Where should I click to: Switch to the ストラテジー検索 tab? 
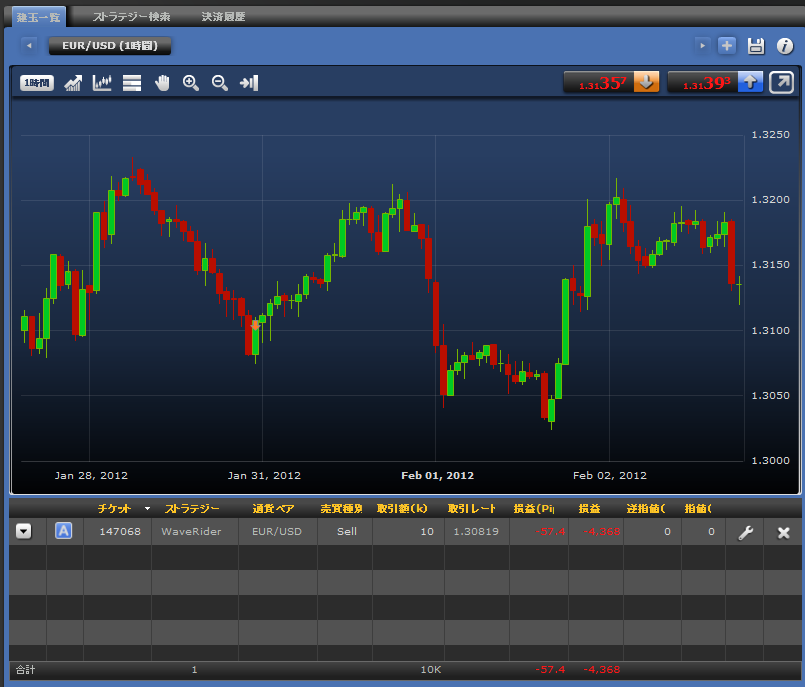pyautogui.click(x=131, y=17)
